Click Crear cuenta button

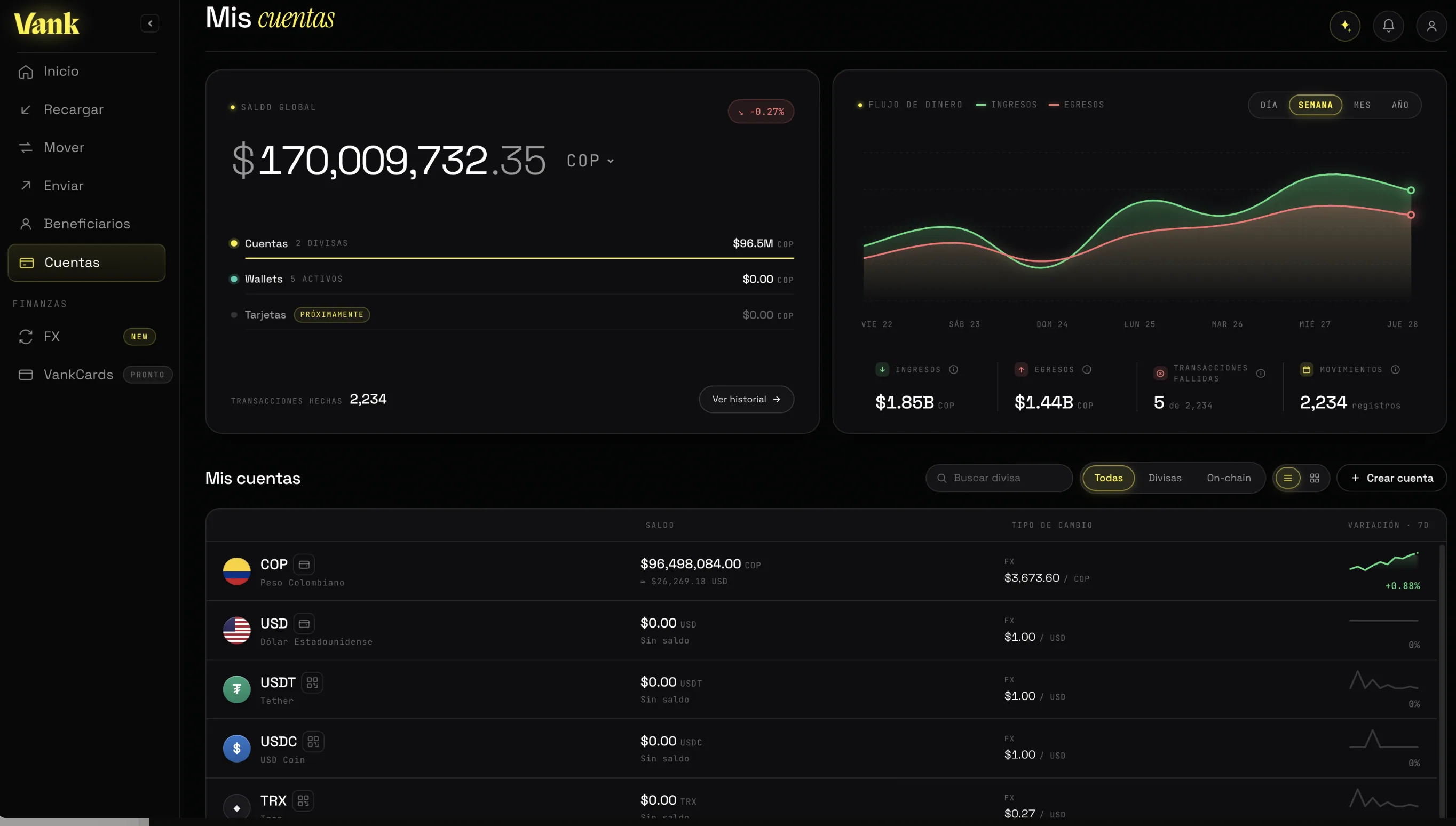(x=1391, y=478)
